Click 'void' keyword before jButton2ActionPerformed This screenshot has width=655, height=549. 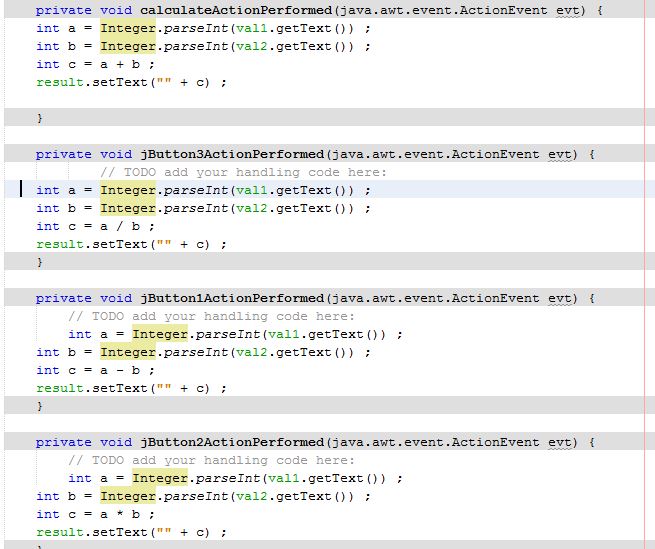[116, 442]
